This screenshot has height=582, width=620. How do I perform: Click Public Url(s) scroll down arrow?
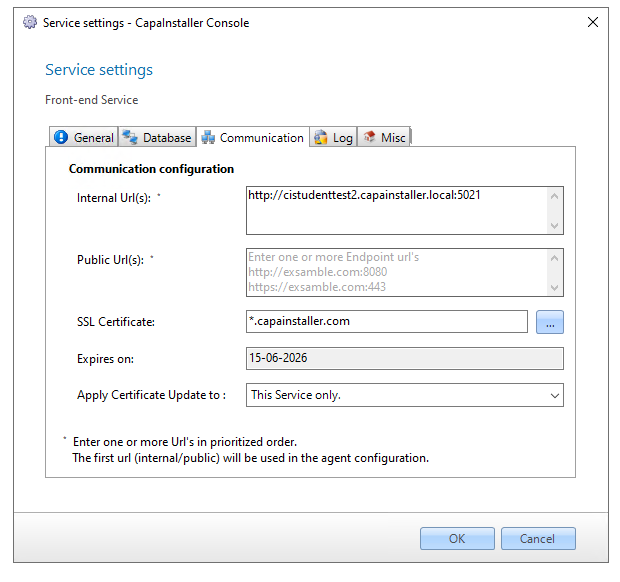(554, 287)
